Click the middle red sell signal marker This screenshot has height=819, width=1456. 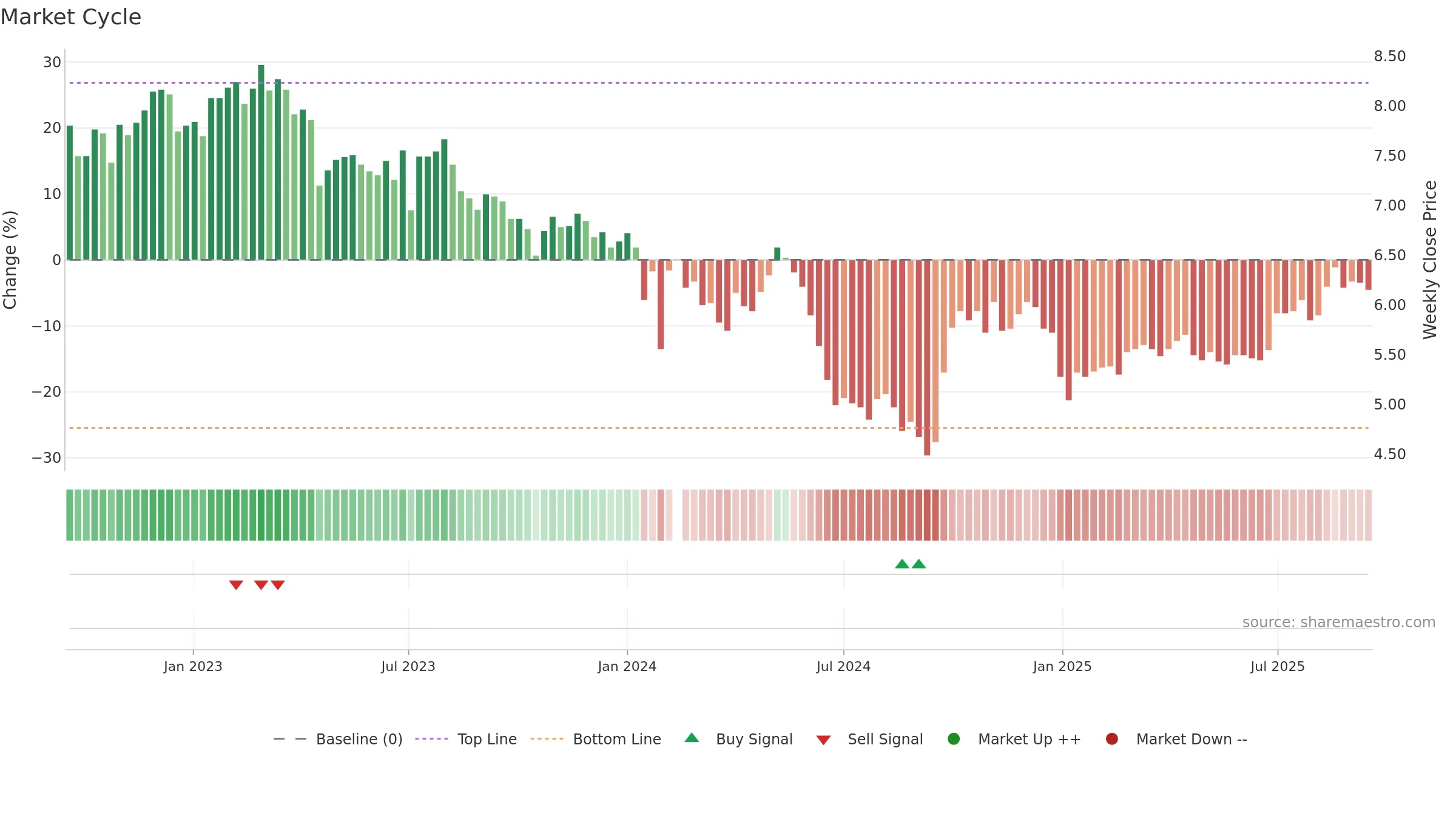tap(261, 585)
